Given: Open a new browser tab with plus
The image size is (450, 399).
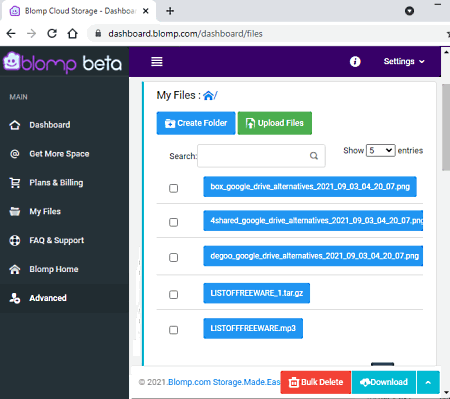Looking at the screenshot, I should point(170,11).
